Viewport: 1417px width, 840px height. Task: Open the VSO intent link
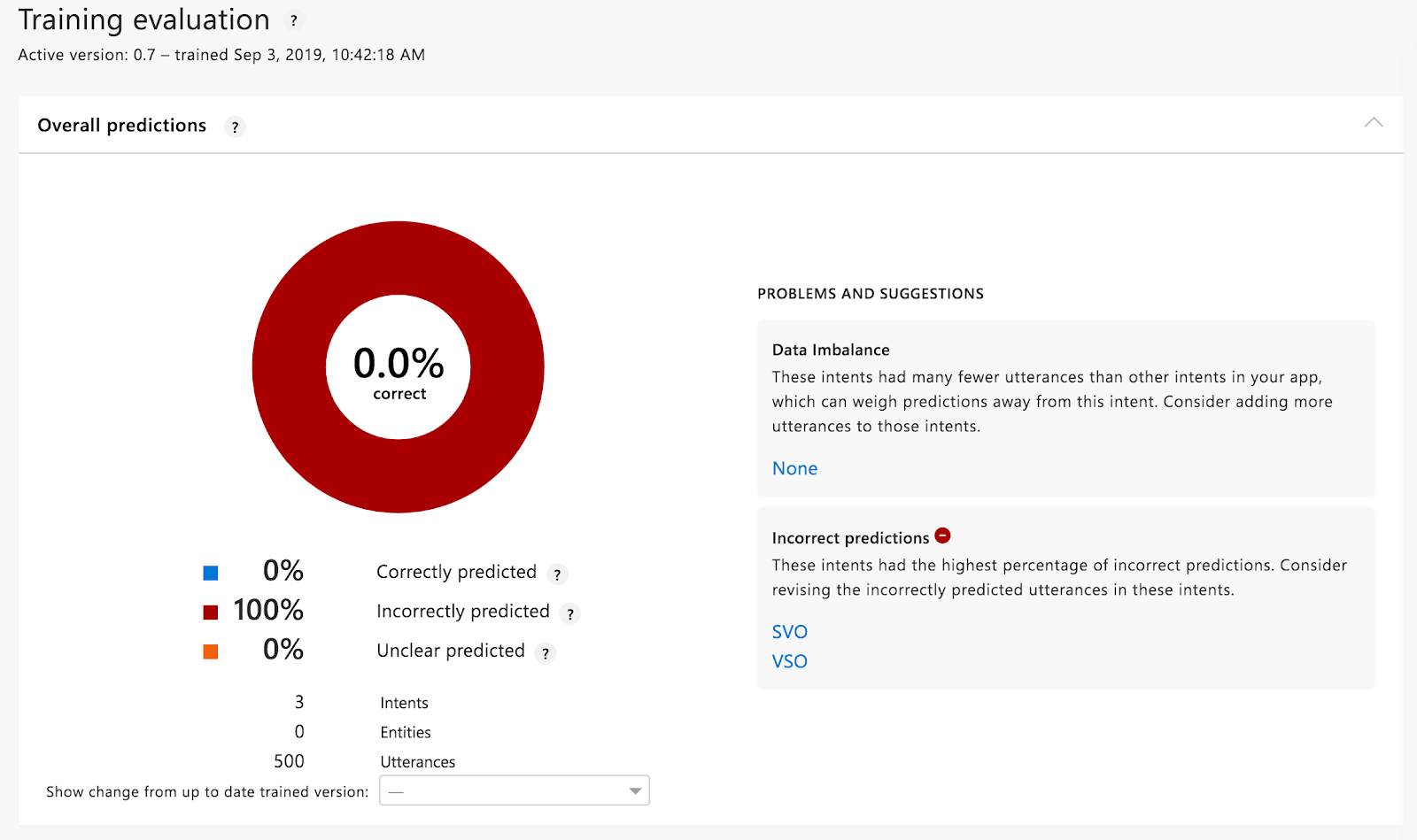click(x=790, y=661)
